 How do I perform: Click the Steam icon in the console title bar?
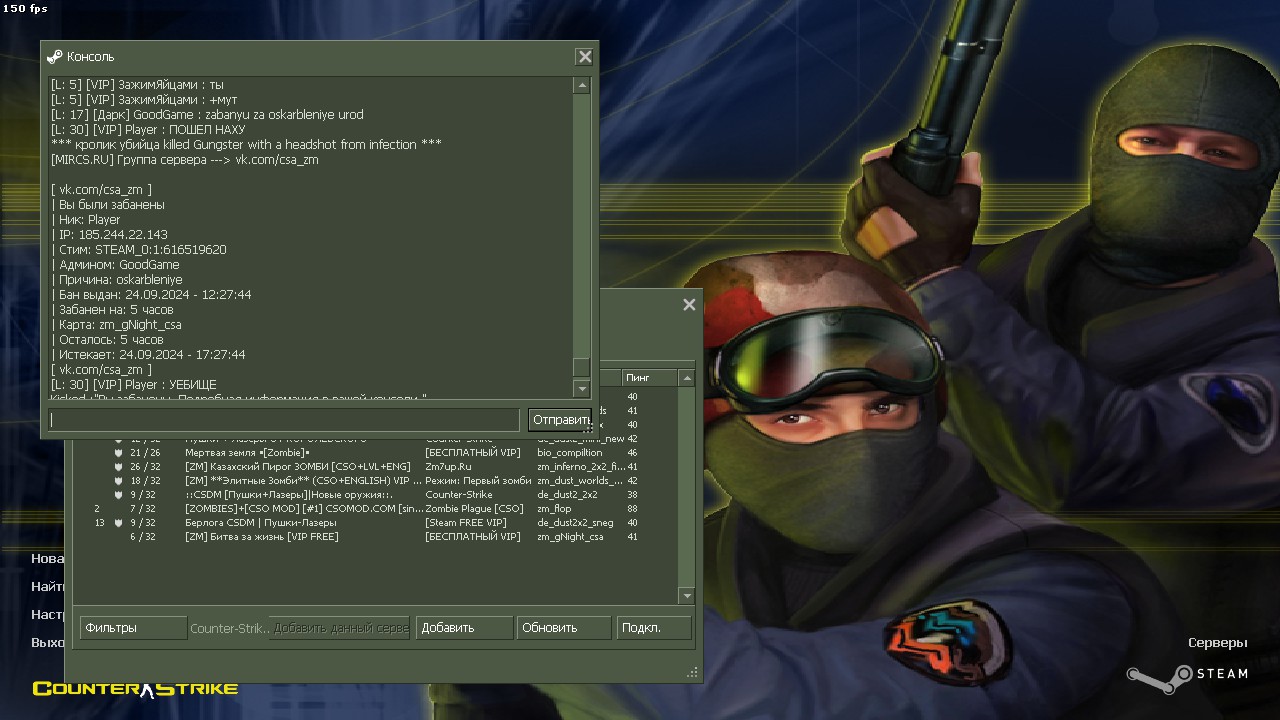point(55,57)
